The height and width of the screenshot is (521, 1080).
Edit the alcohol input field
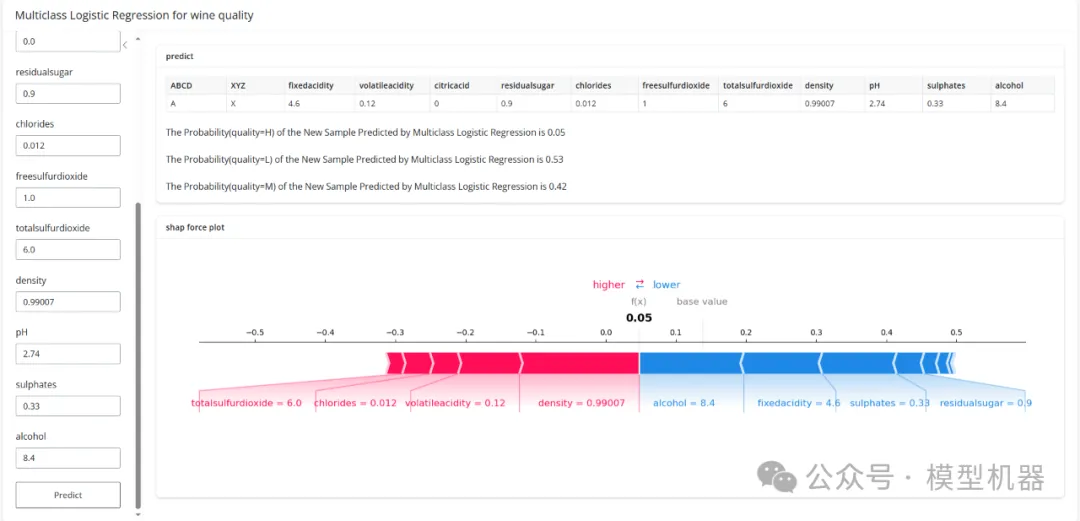click(68, 458)
